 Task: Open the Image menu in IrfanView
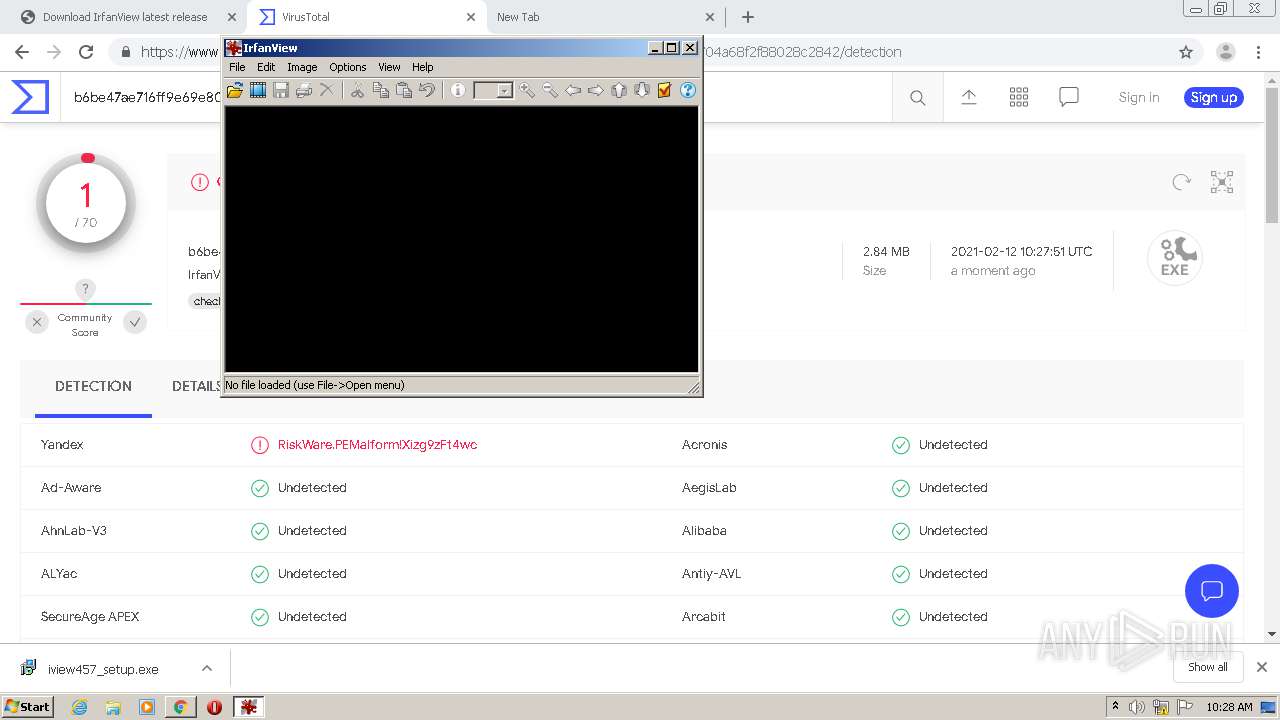(x=302, y=67)
